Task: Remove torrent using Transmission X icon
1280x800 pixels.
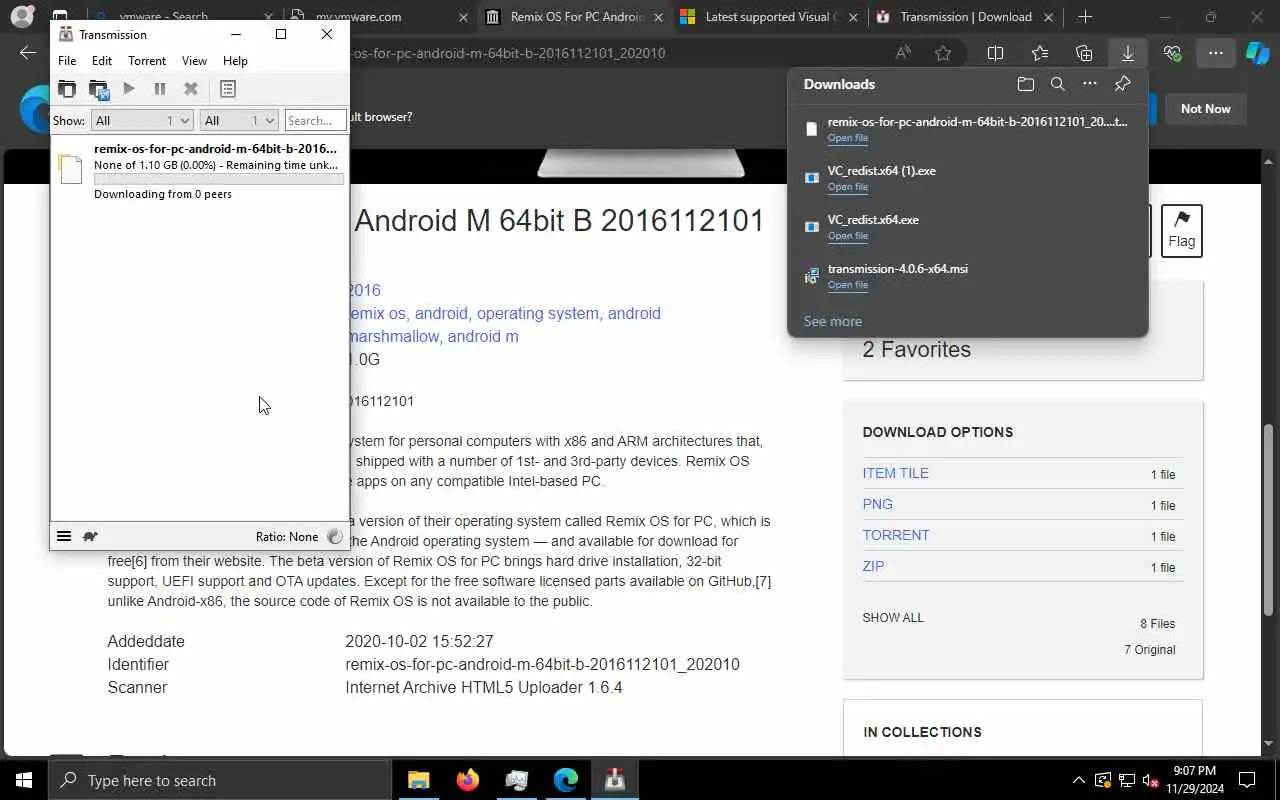Action: (x=191, y=89)
